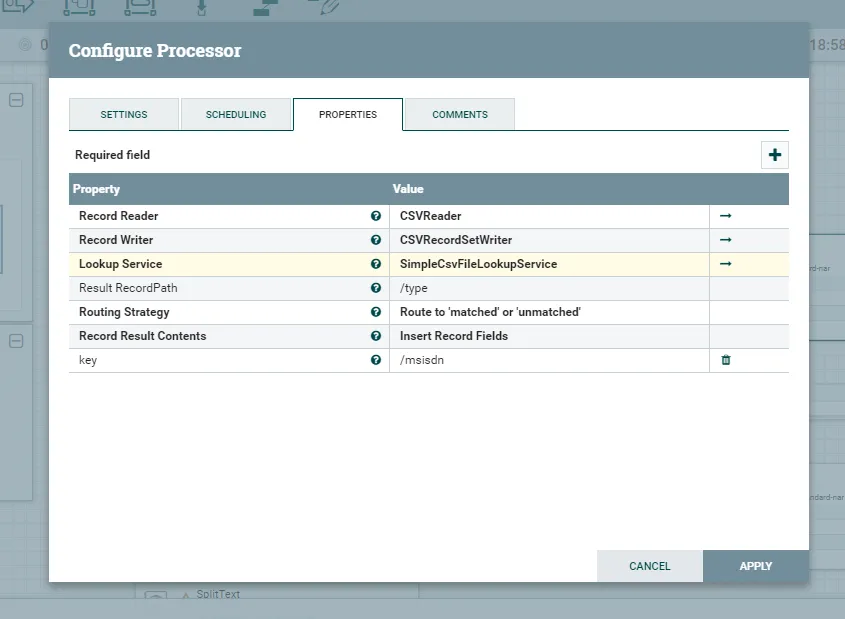Sort by the Value column header
Image resolution: width=845 pixels, height=619 pixels.
[408, 189]
